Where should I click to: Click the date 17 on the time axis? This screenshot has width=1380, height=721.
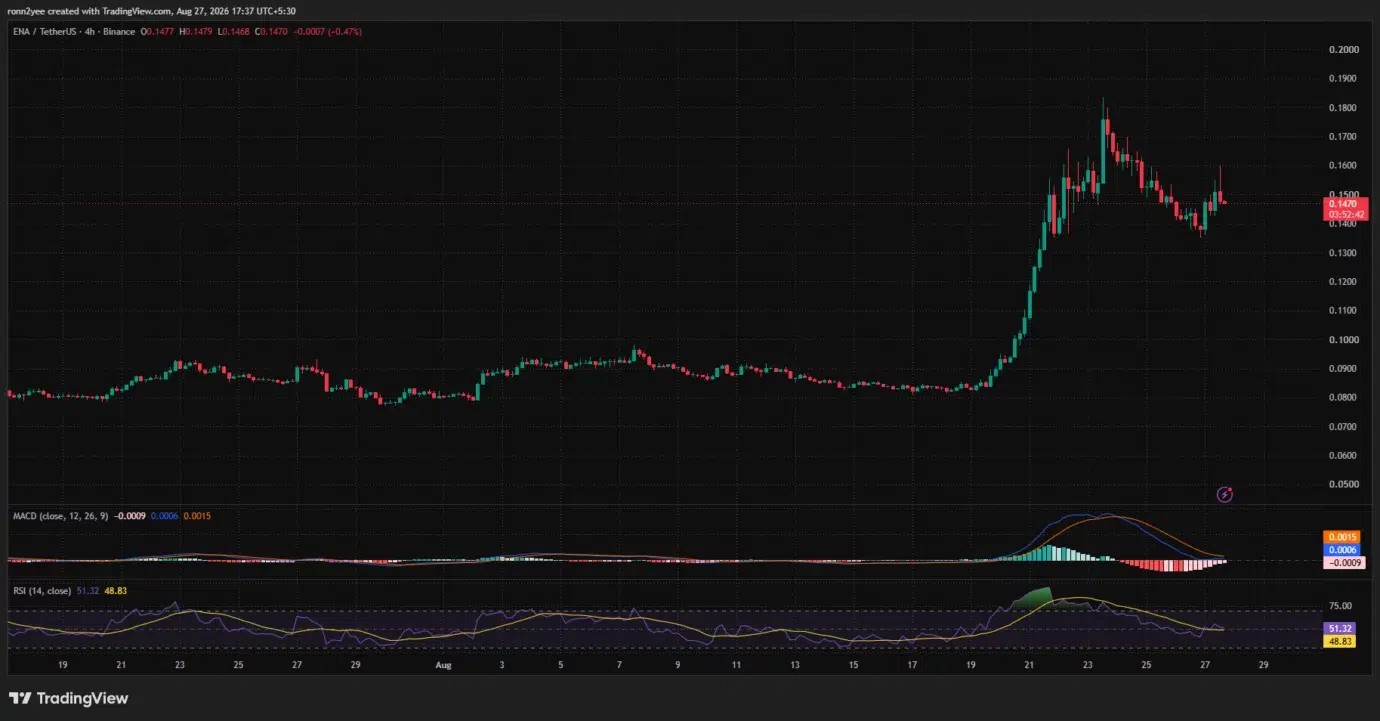coord(911,664)
